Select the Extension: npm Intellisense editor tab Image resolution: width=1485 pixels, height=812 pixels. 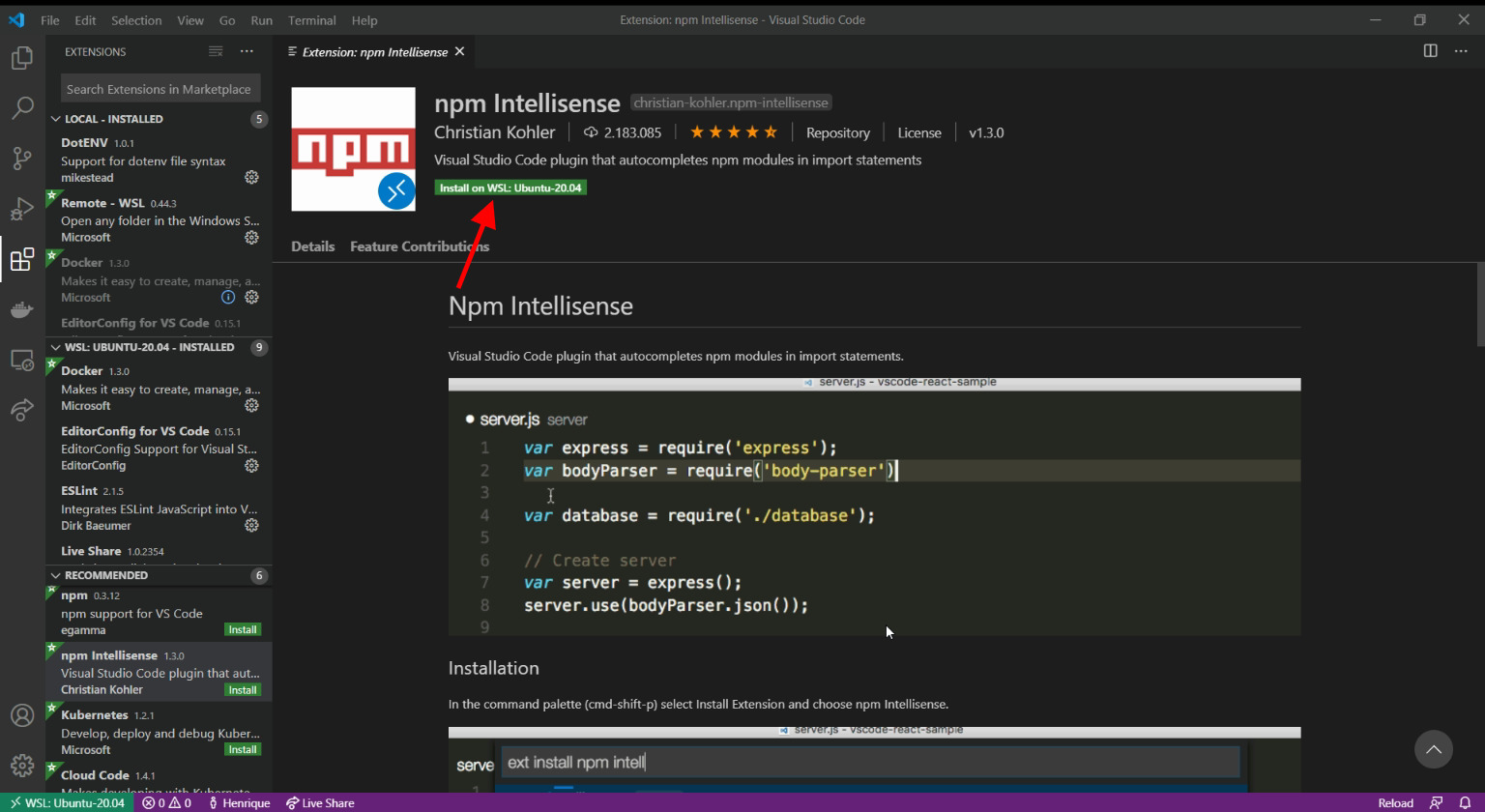(x=374, y=51)
